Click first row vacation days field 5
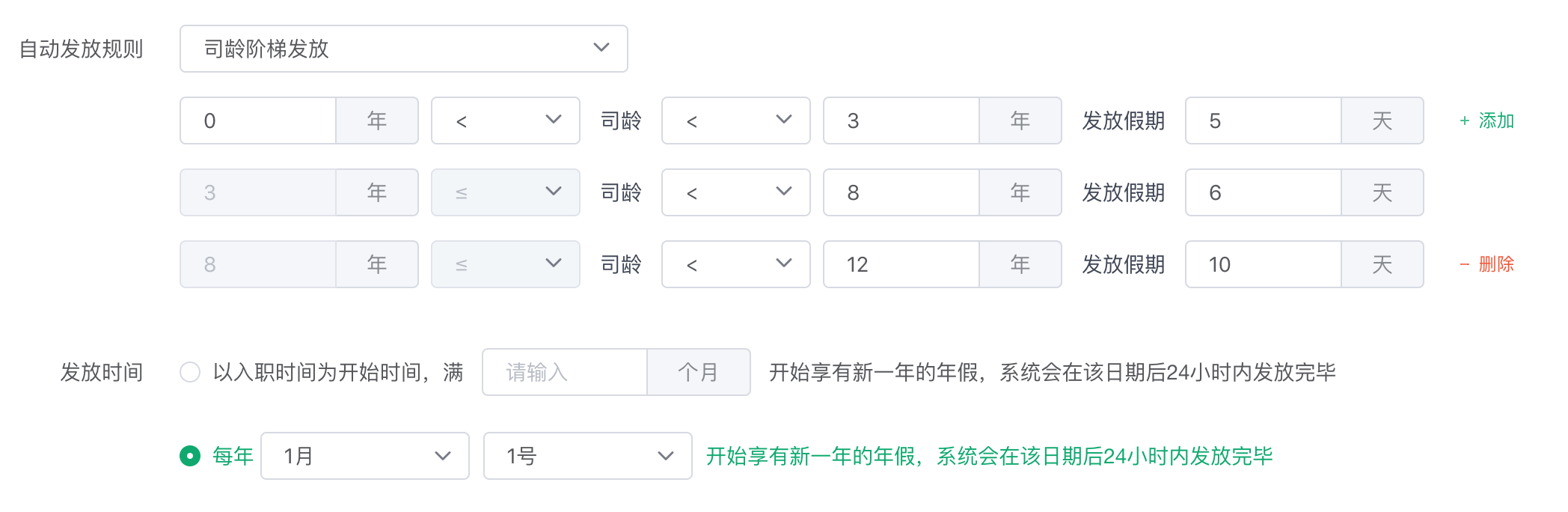Screen dimensions: 1568x512 (1264, 121)
